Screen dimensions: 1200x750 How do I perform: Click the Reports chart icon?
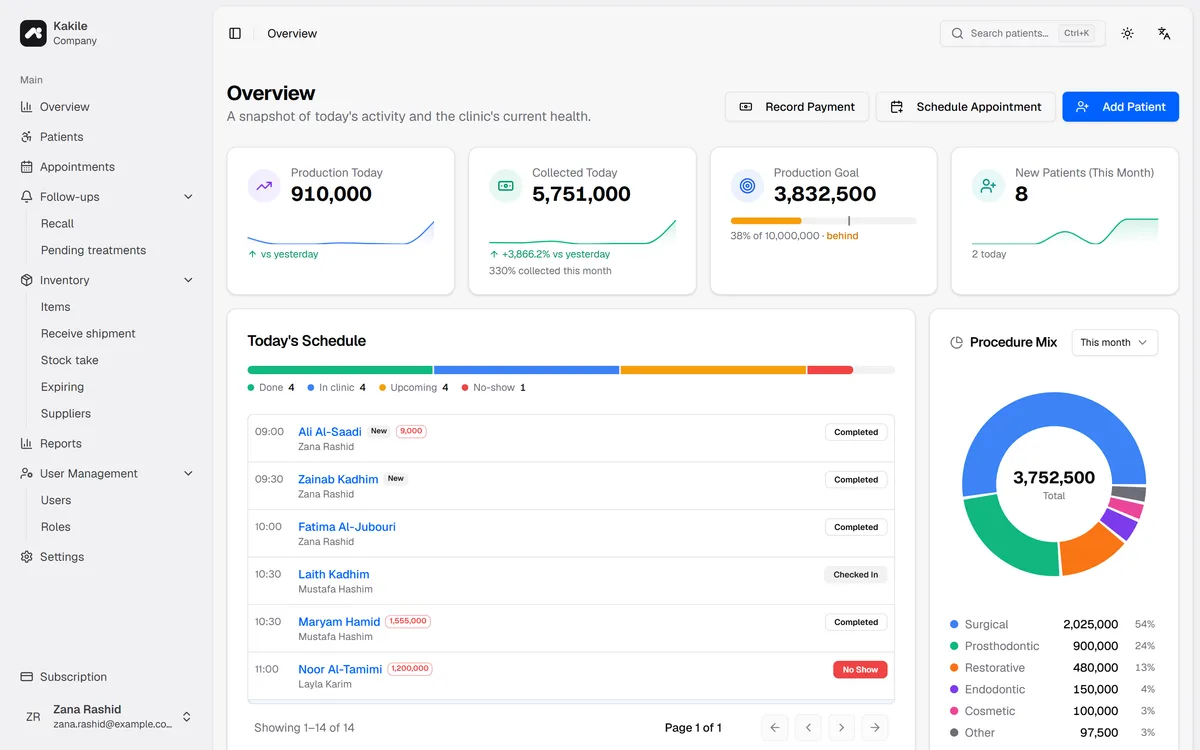27,444
